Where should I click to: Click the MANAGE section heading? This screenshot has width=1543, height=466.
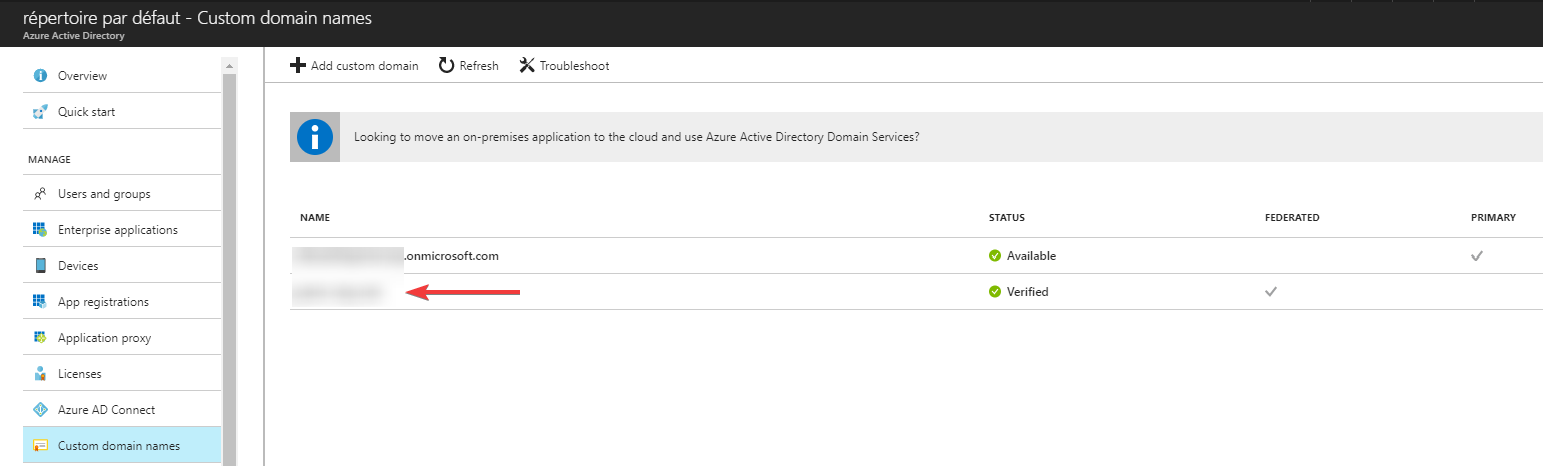49,159
